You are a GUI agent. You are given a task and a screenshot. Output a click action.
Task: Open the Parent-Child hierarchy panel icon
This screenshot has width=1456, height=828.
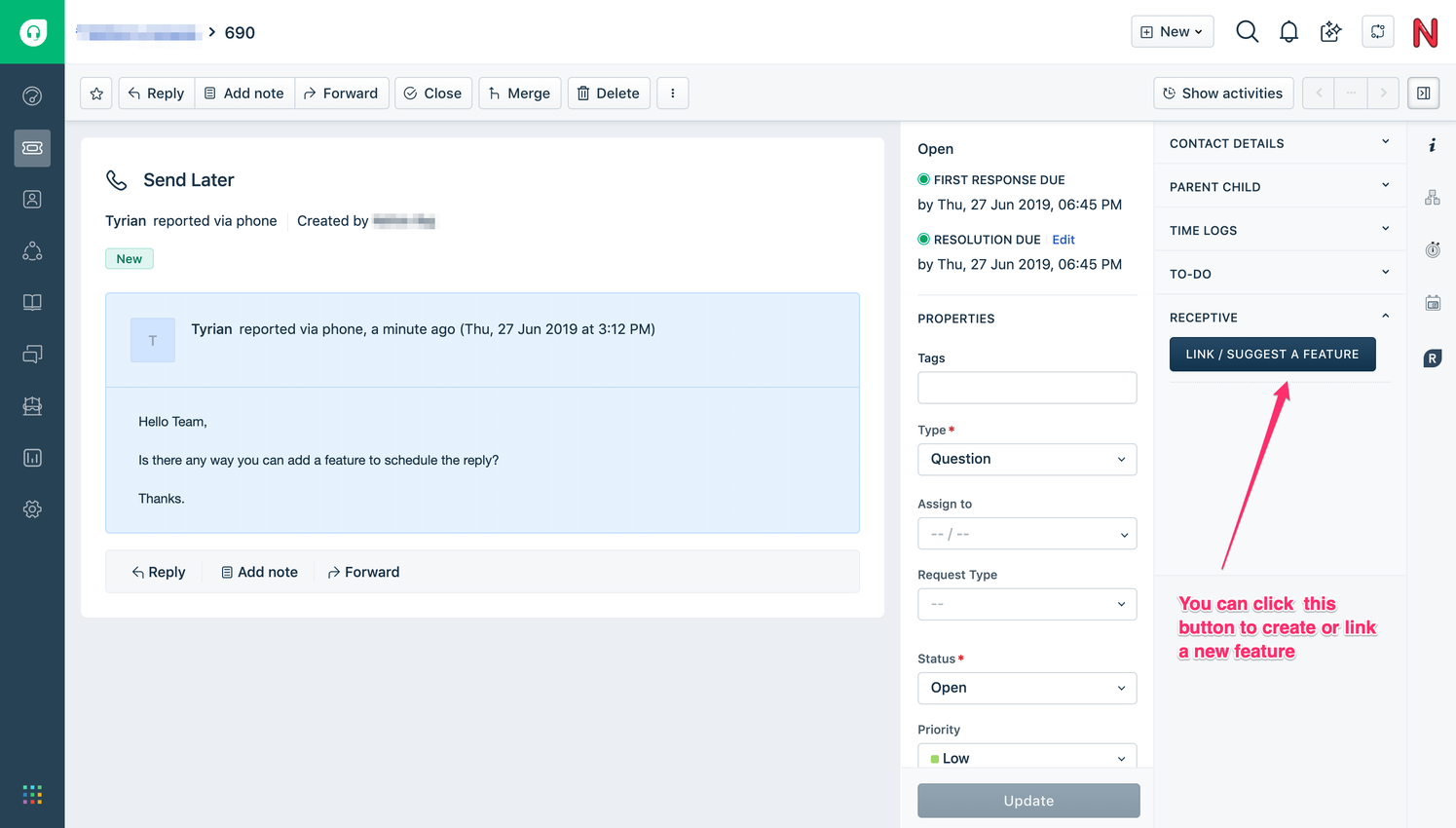click(1433, 196)
